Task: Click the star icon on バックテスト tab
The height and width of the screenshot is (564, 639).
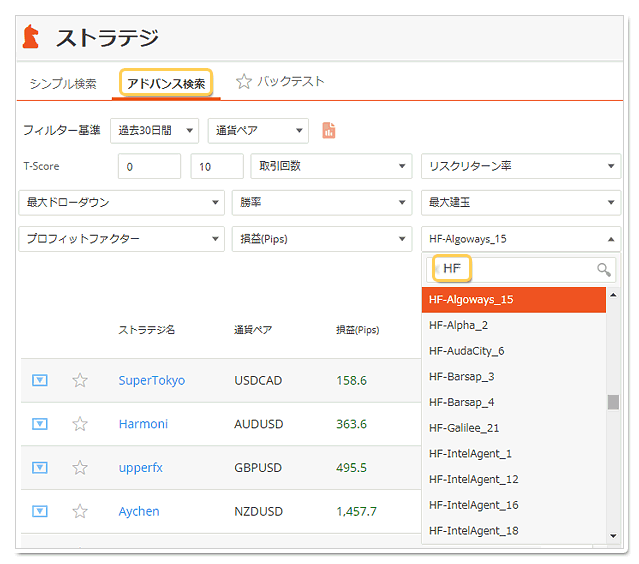Action: click(x=244, y=82)
